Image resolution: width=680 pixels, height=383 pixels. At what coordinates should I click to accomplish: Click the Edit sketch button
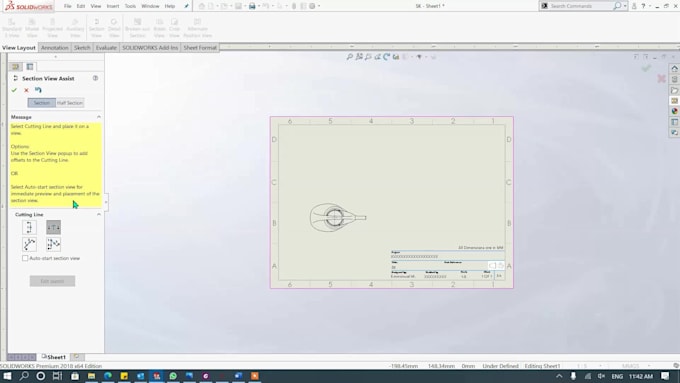click(52, 281)
